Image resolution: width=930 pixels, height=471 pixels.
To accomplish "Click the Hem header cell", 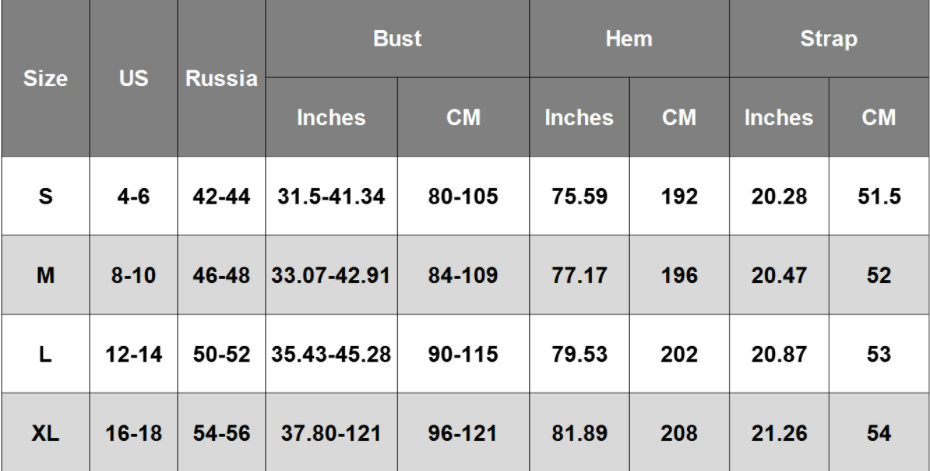I will pos(629,40).
